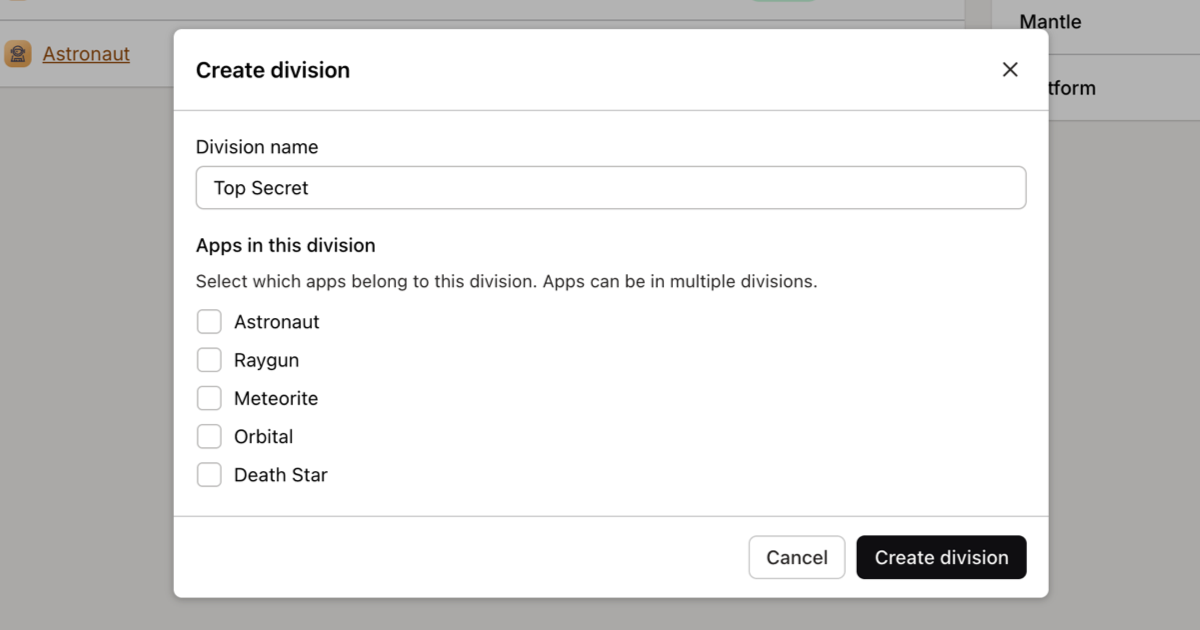This screenshot has width=1200, height=630.
Task: Check the Astronaut app checkbox
Action: pos(209,321)
